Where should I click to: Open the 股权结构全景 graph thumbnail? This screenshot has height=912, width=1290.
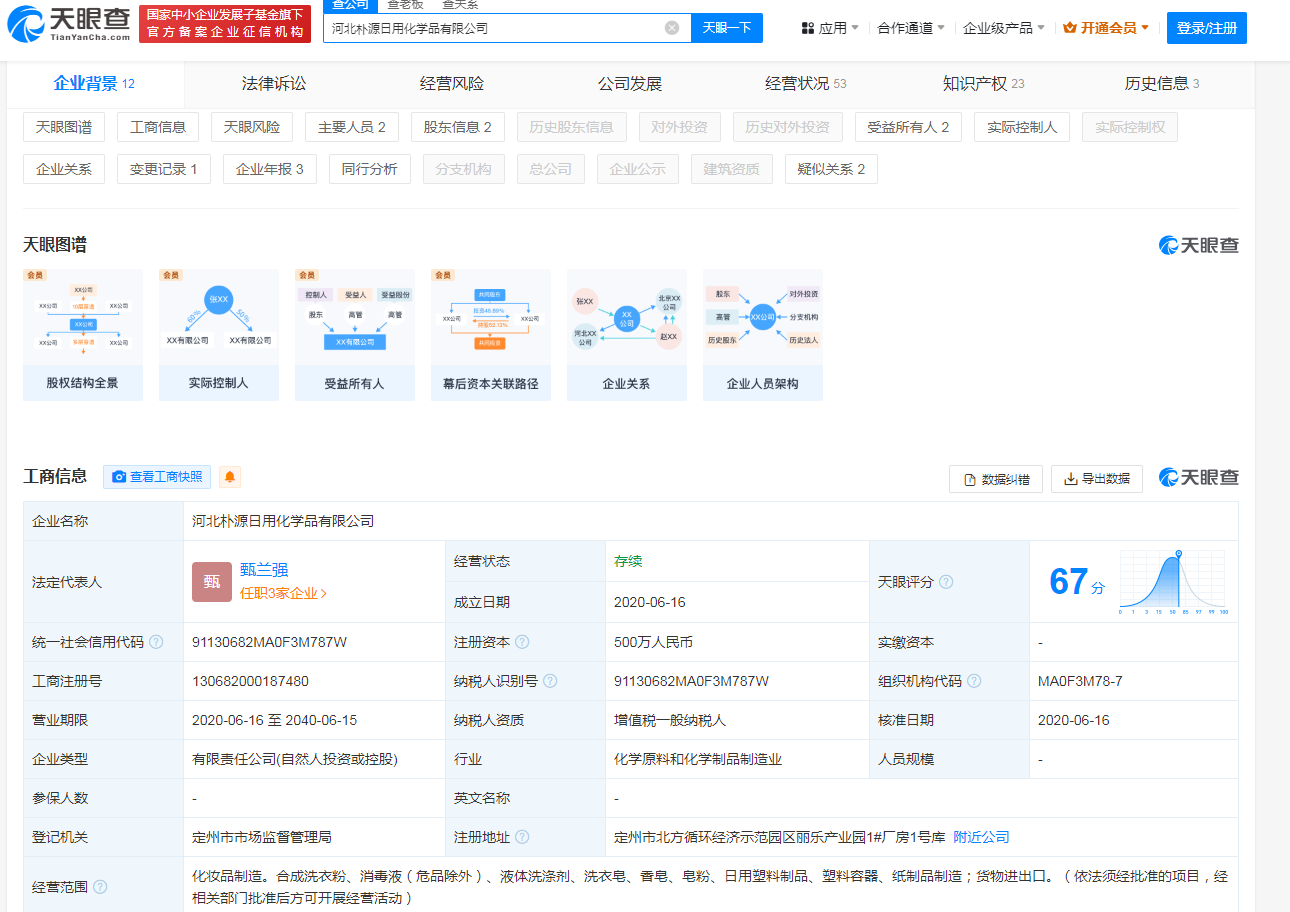pyautogui.click(x=83, y=335)
